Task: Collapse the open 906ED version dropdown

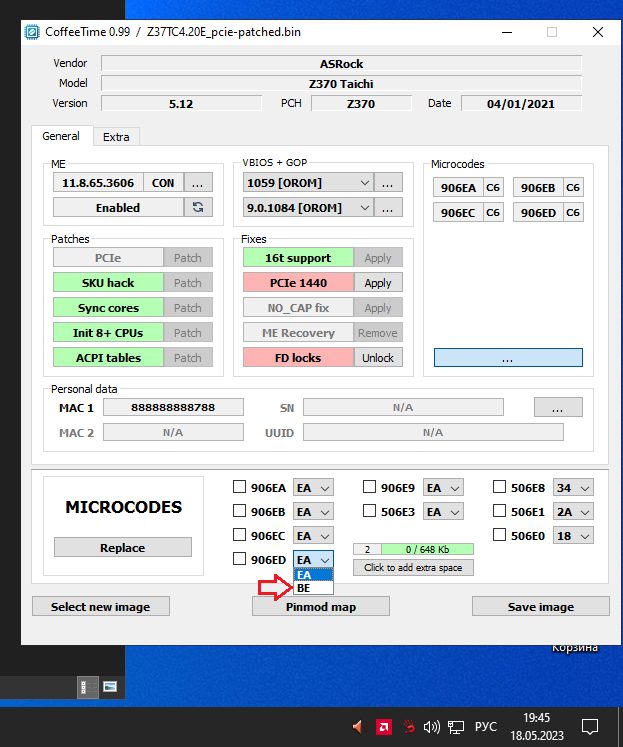Action: click(313, 560)
